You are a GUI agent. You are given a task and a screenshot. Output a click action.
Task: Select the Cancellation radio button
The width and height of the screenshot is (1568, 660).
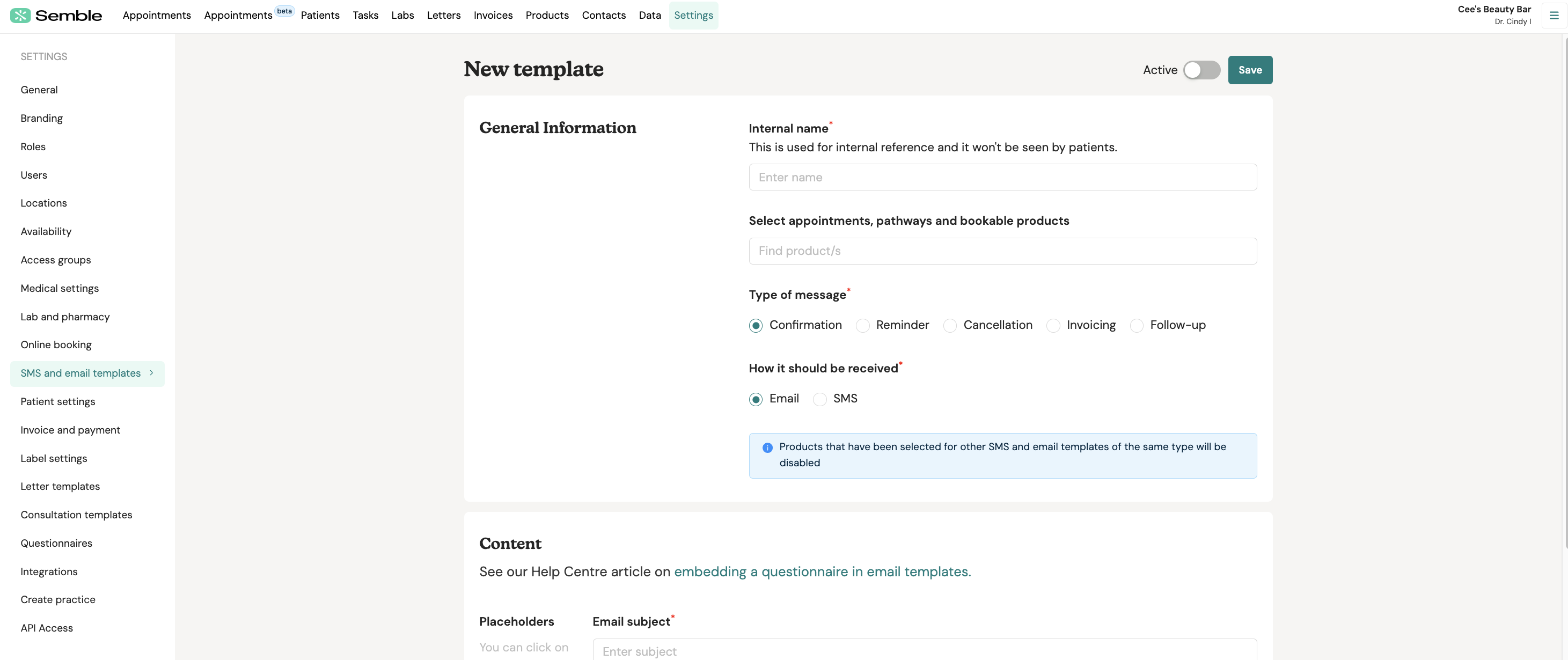(950, 326)
